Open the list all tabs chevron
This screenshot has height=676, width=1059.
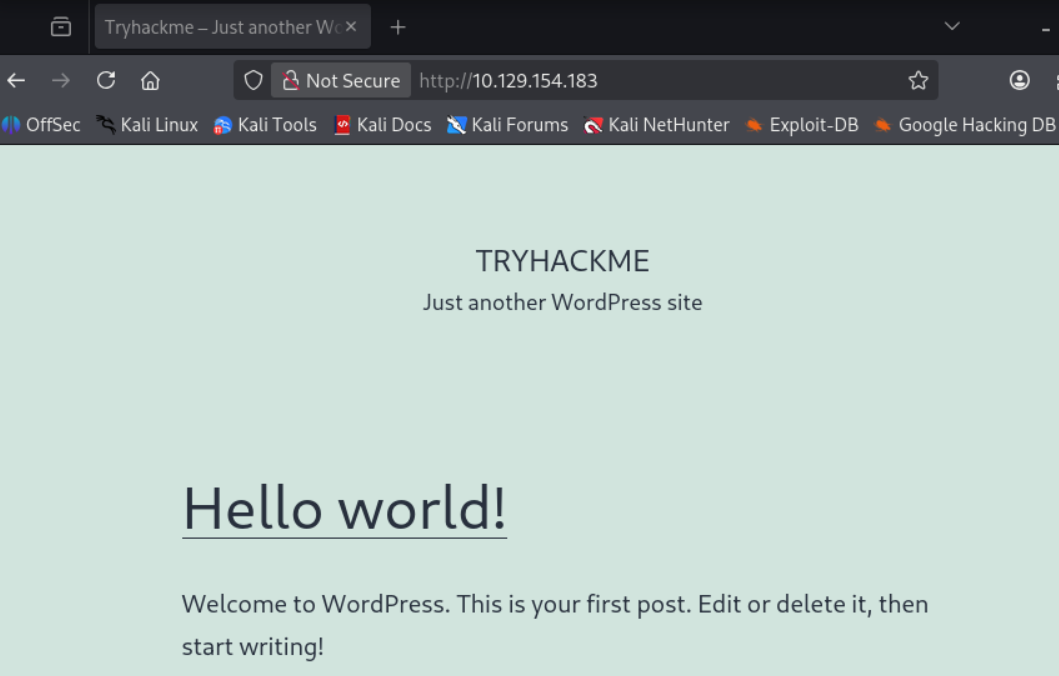952,26
